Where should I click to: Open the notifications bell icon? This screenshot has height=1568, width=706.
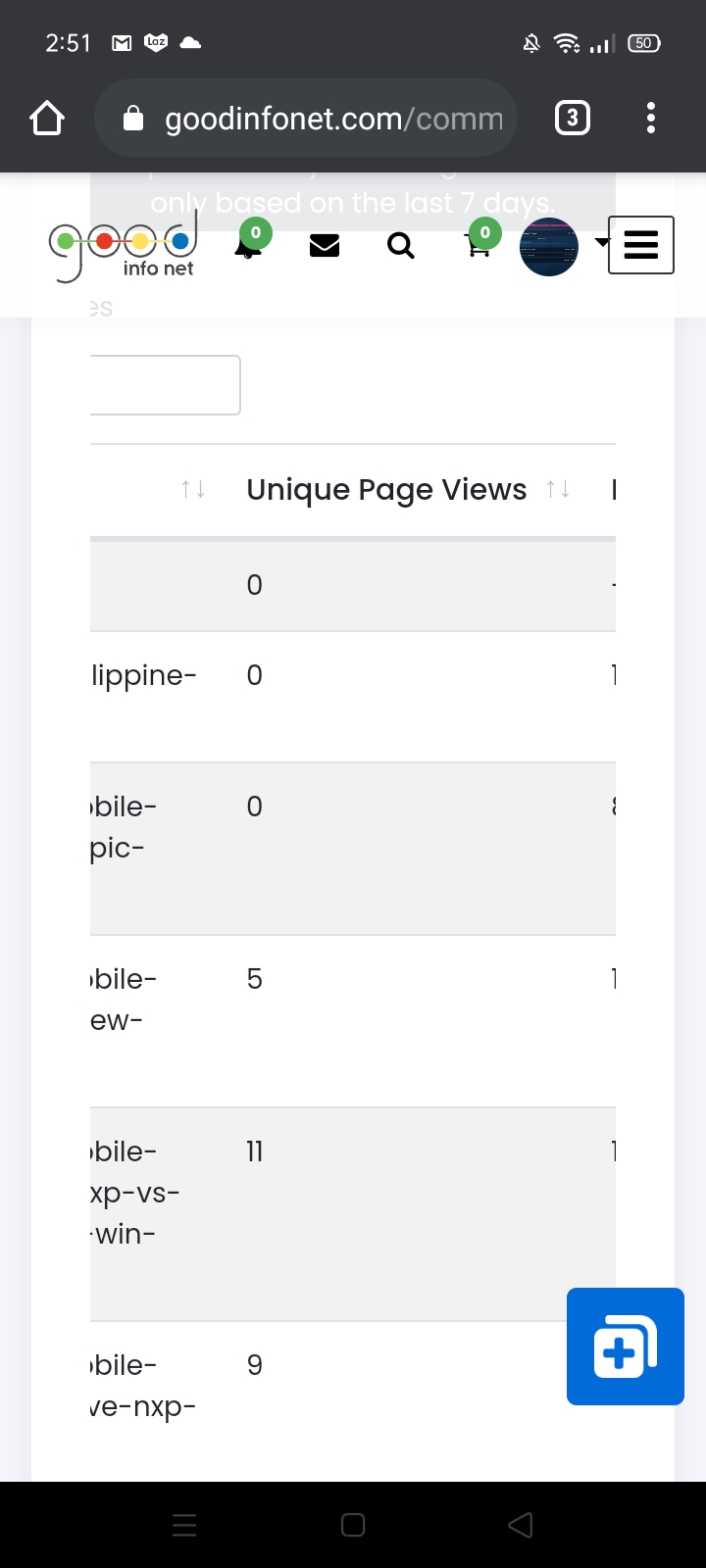249,246
